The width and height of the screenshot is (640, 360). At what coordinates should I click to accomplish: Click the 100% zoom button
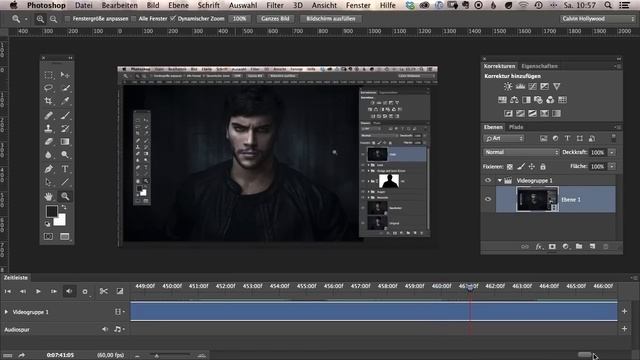coord(239,19)
